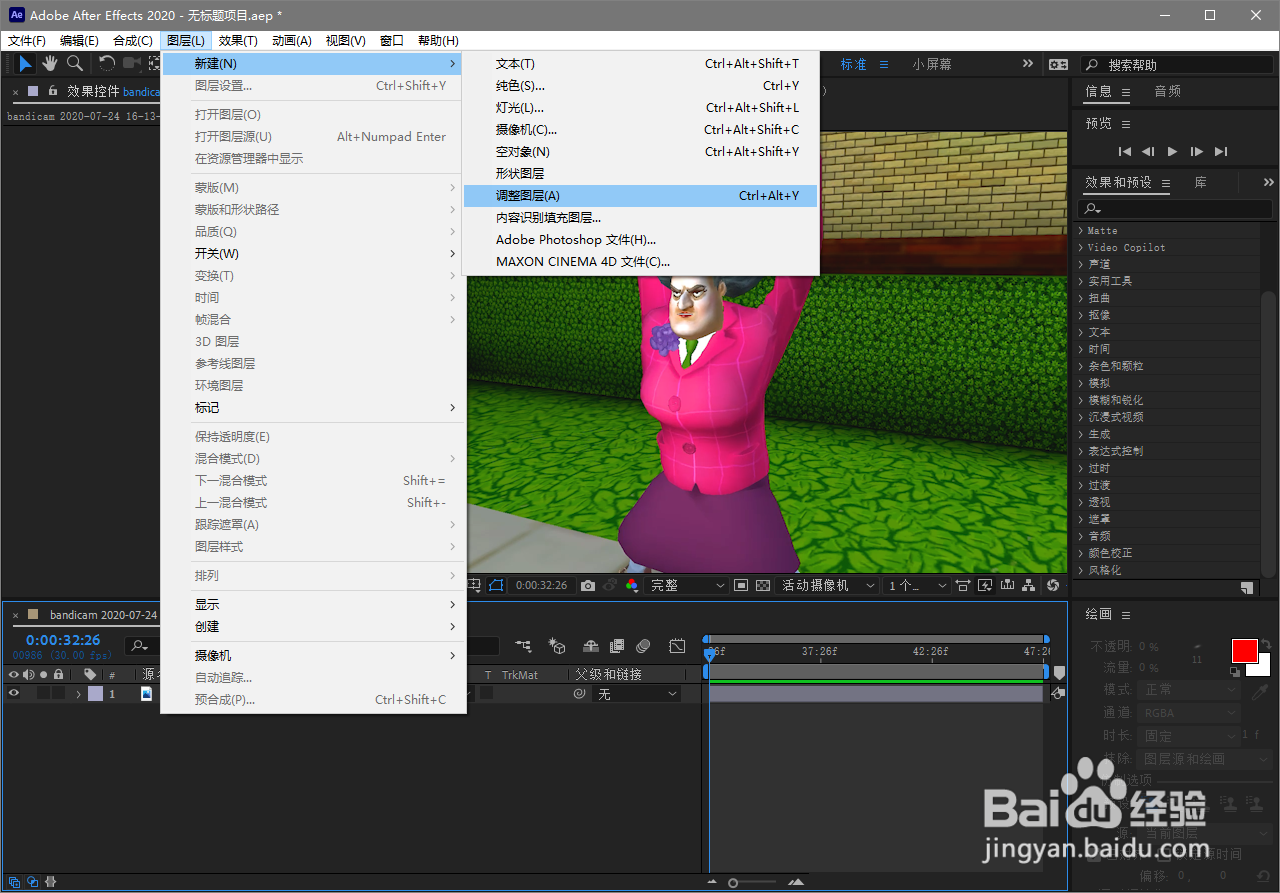Click the composition mini-flowchart icon
Viewport: 1280px width, 893px height.
point(523,646)
